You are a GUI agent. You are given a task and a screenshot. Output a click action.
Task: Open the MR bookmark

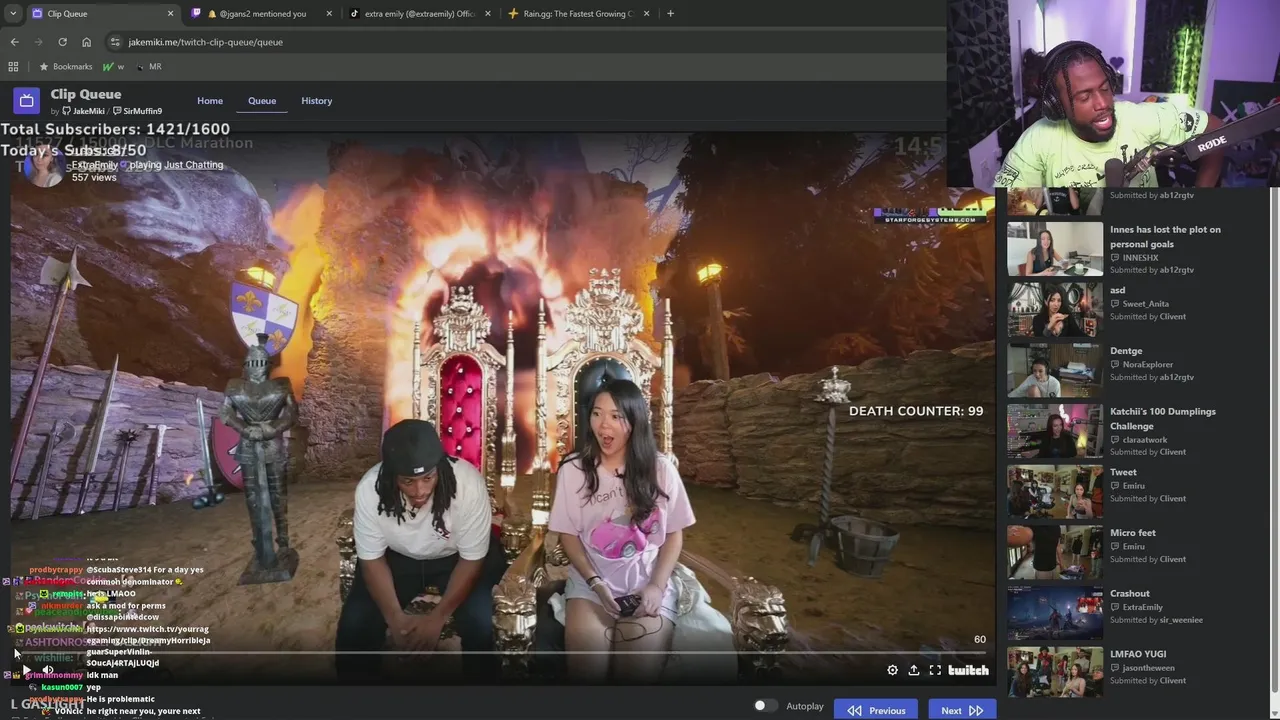[x=148, y=67]
